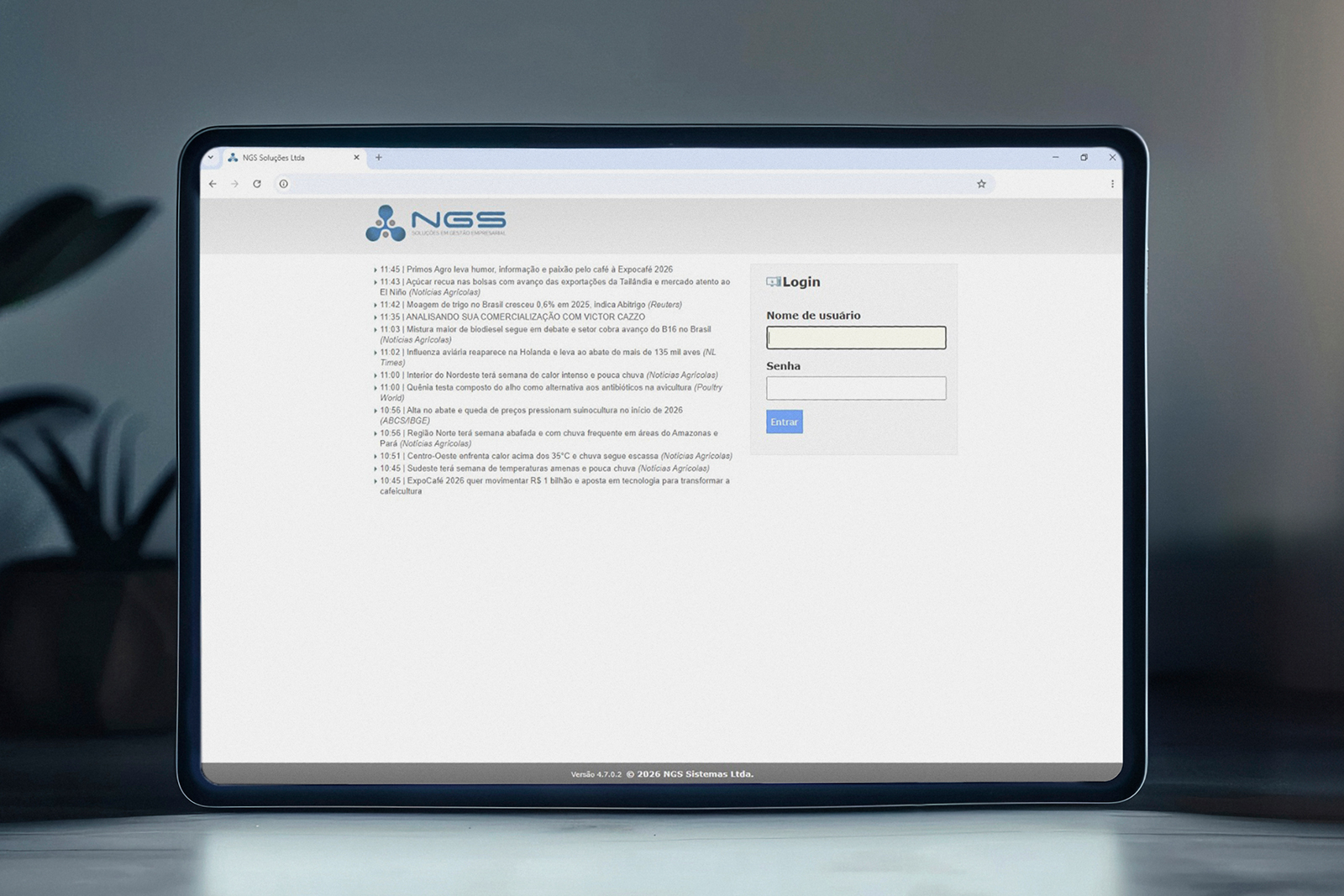Minimize the browser window
The height and width of the screenshot is (896, 1344).
coord(1056,157)
